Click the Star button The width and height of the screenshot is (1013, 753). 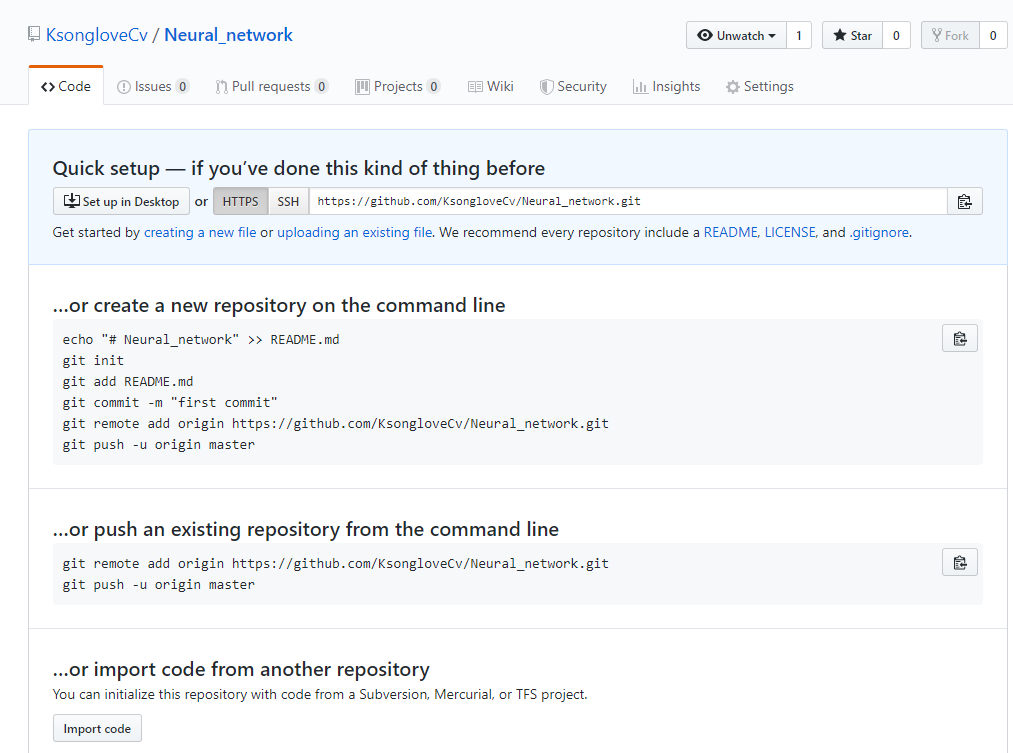click(x=852, y=36)
